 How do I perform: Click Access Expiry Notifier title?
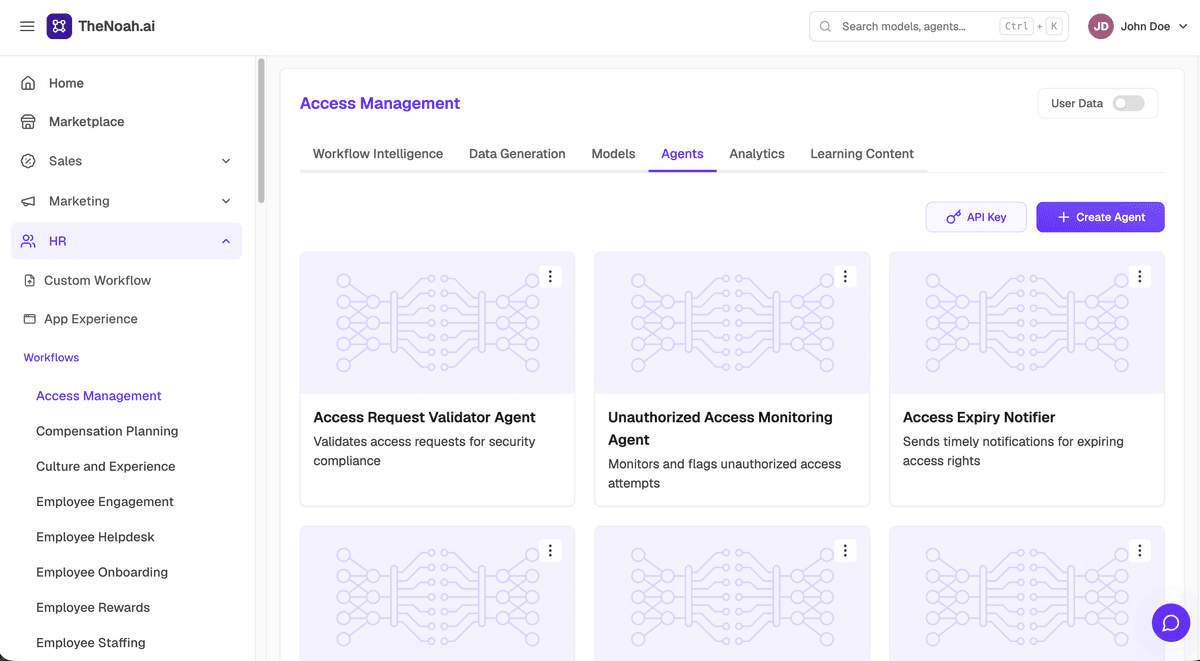[x=979, y=417]
